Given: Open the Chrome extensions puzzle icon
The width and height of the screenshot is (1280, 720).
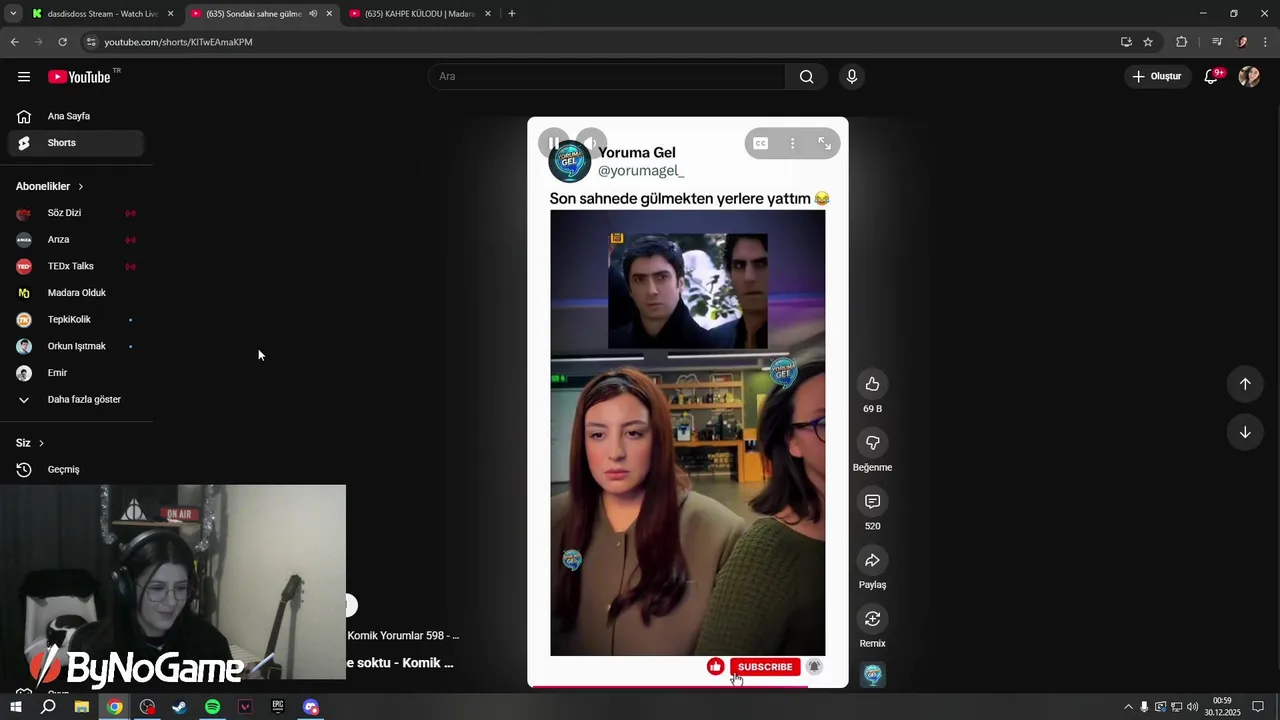Looking at the screenshot, I should click(1181, 42).
